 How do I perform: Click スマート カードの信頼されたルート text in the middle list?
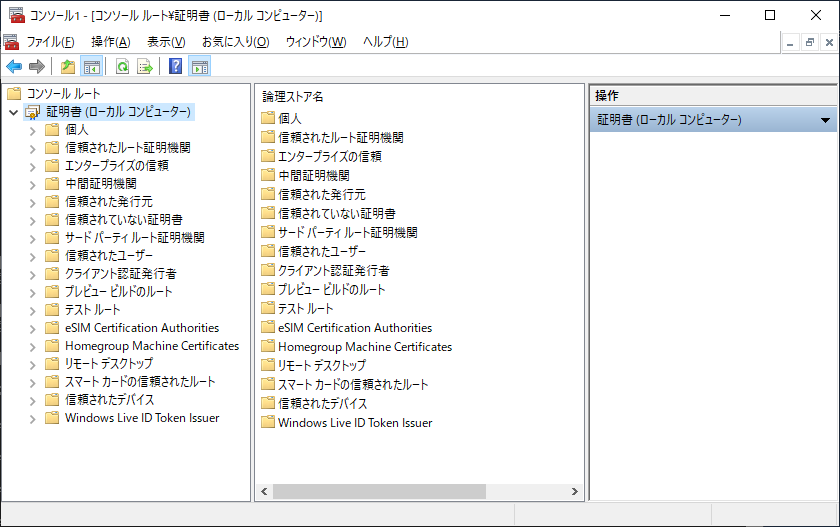(353, 385)
